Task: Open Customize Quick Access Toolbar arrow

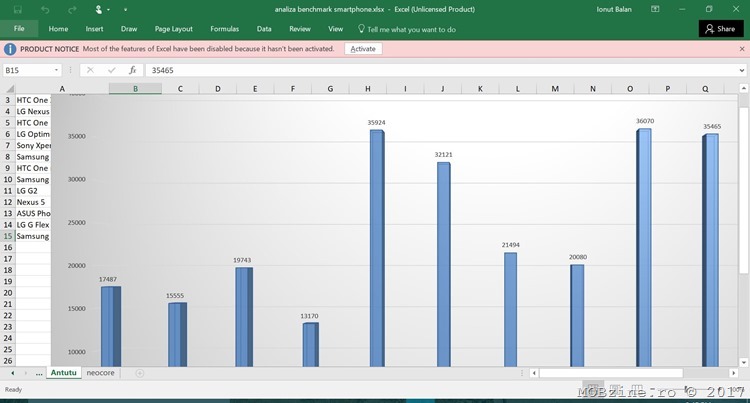Action: 125,10
